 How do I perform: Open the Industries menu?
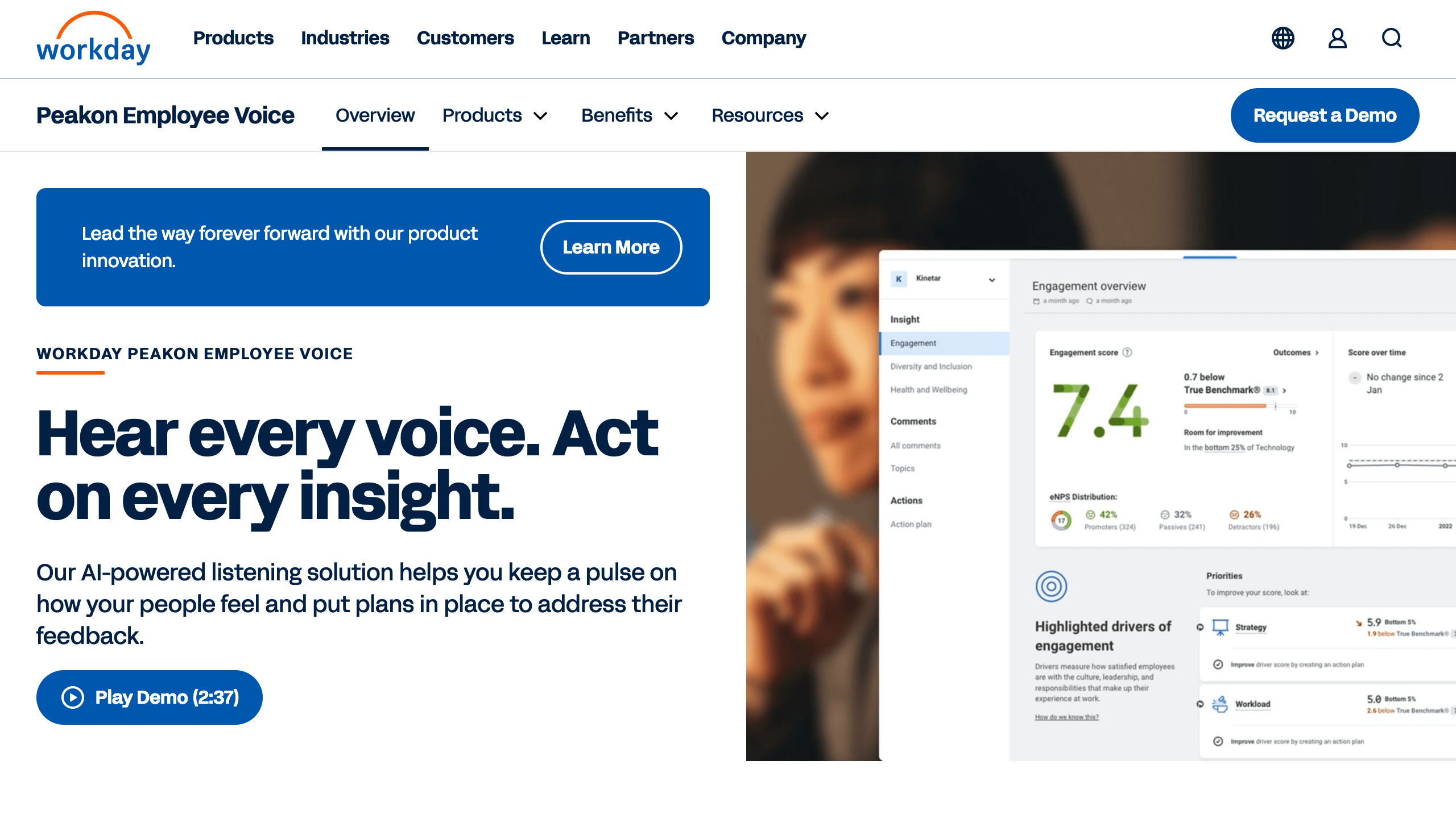pos(345,38)
